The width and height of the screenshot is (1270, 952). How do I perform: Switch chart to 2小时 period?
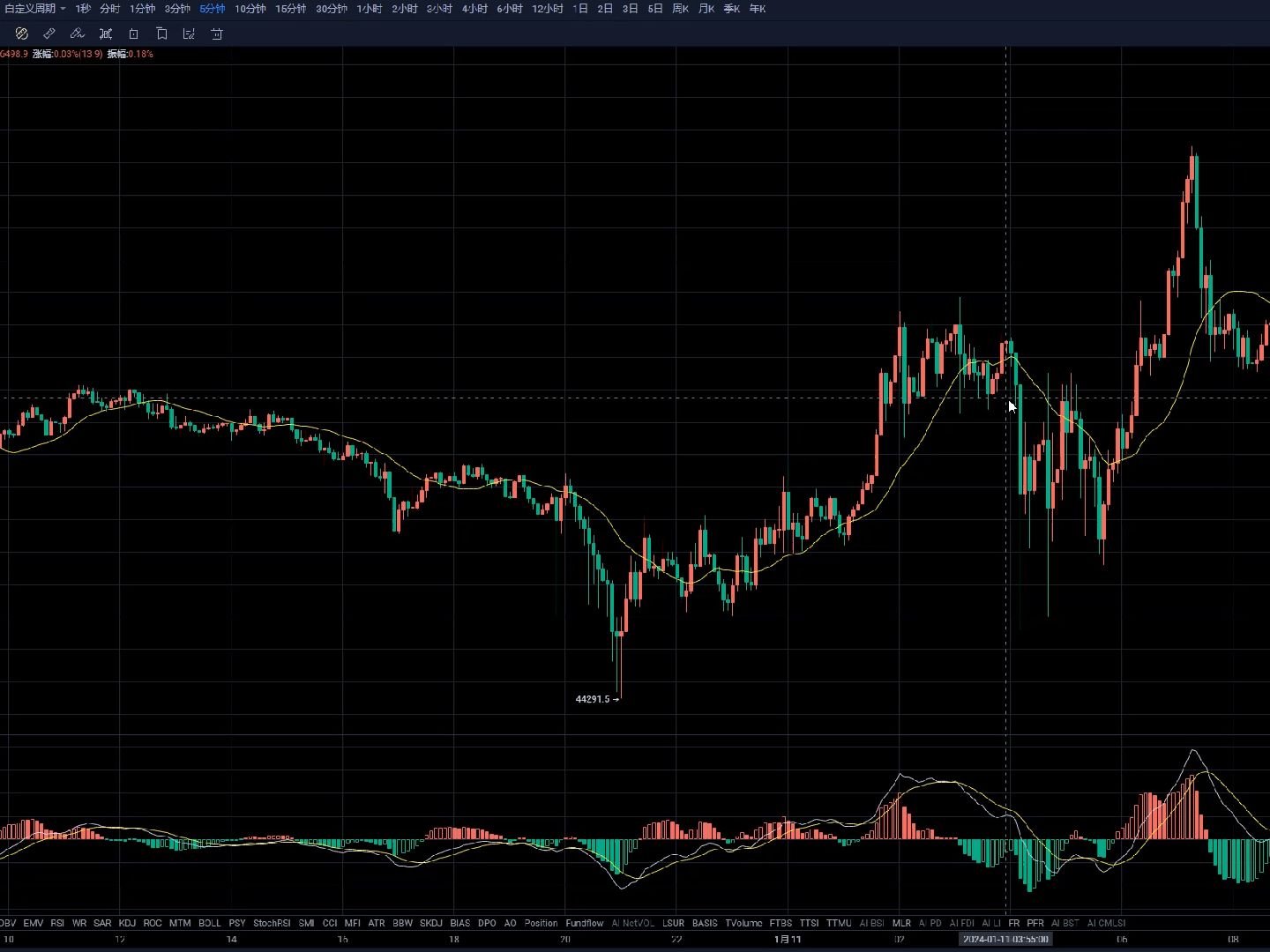(405, 9)
